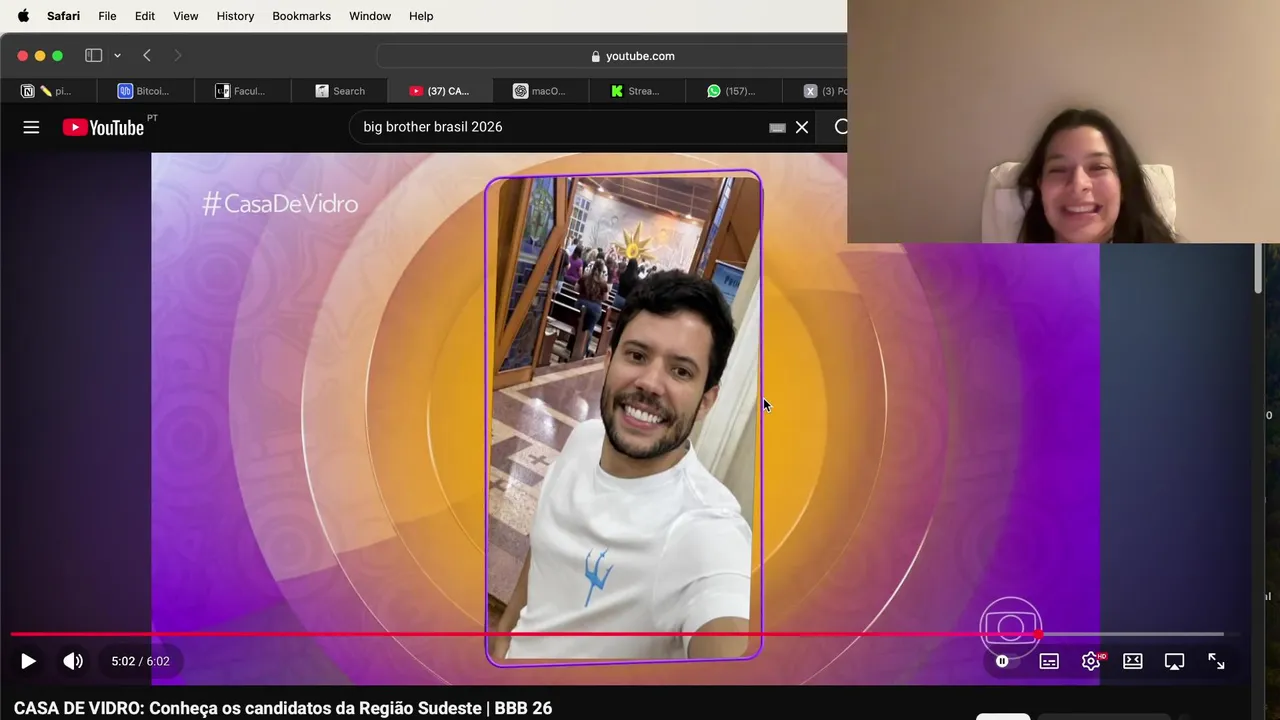The image size is (1280, 720).
Task: Click the page vertical scrollbar
Action: pos(1258,268)
